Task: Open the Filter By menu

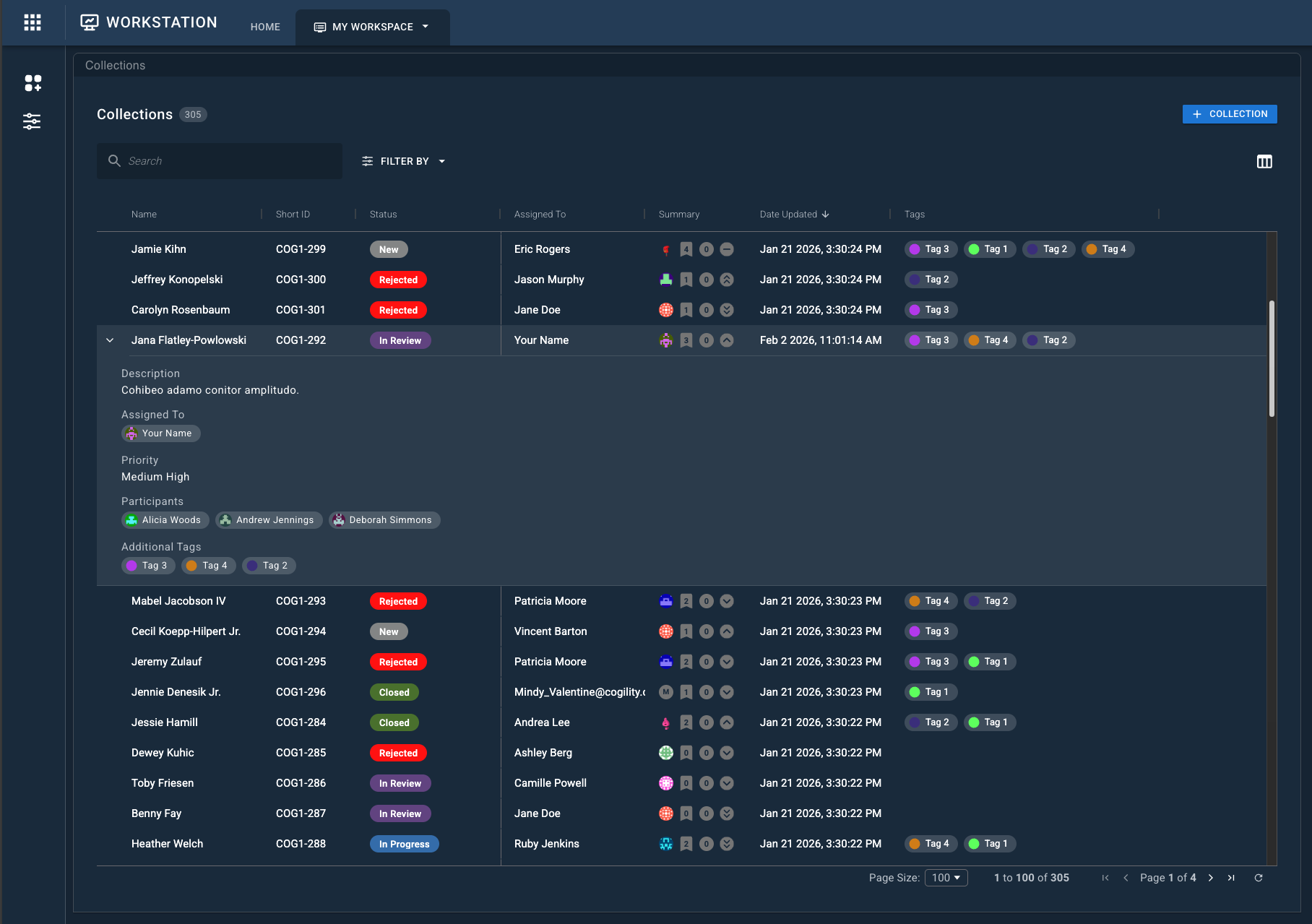Action: coord(403,160)
